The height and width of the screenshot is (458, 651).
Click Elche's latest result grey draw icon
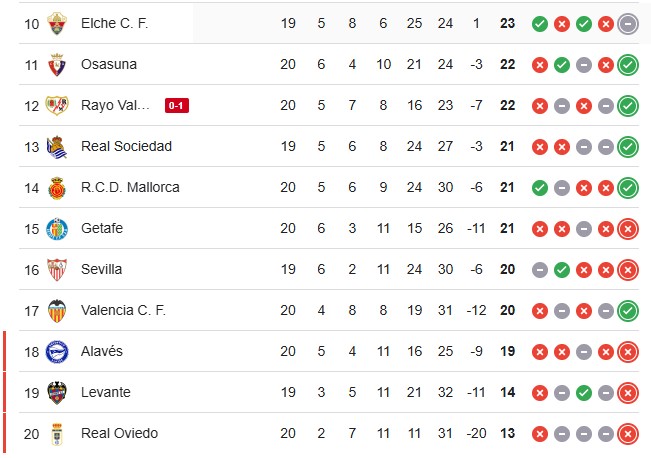[628, 23]
